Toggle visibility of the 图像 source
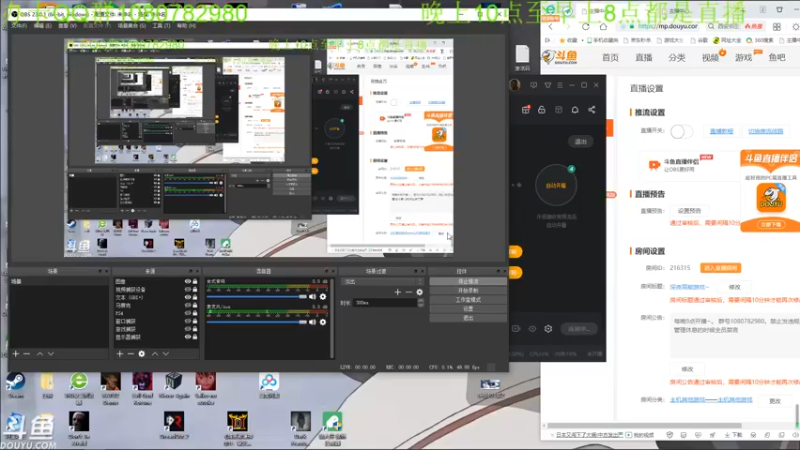Screen dimensions: 800x450 [x=187, y=282]
